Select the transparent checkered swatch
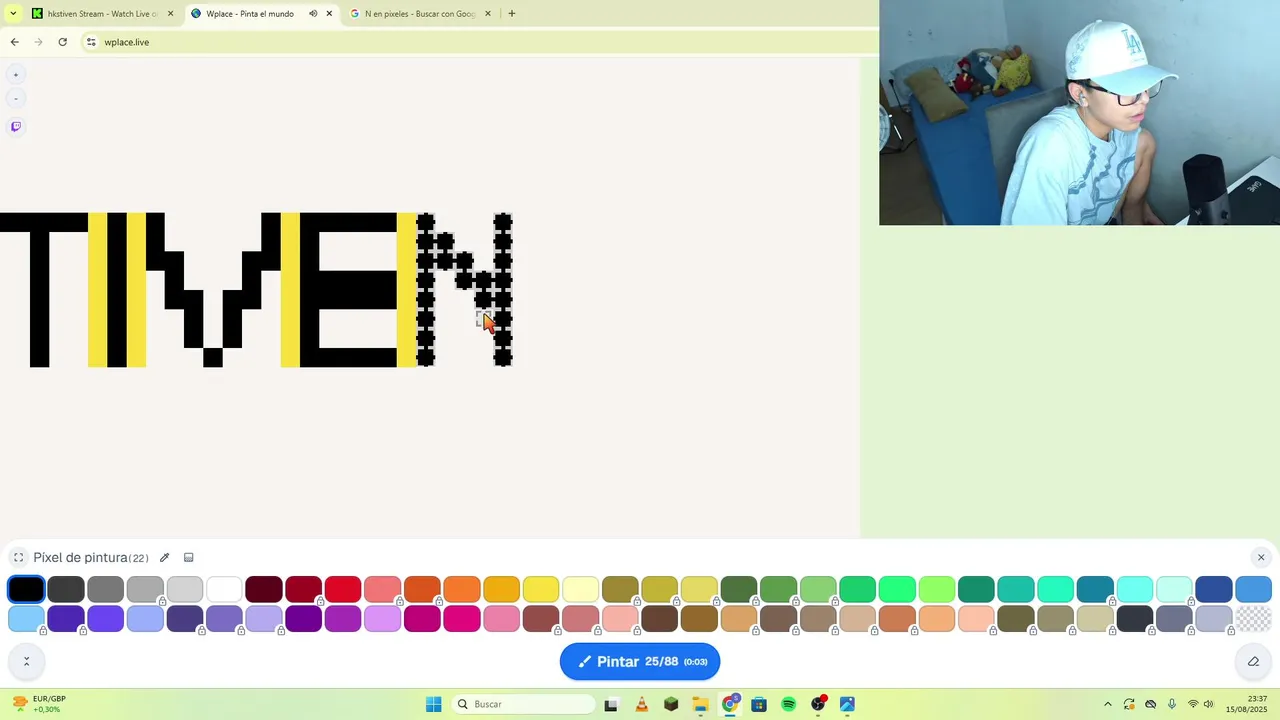Viewport: 1280px width, 720px height. (1253, 619)
